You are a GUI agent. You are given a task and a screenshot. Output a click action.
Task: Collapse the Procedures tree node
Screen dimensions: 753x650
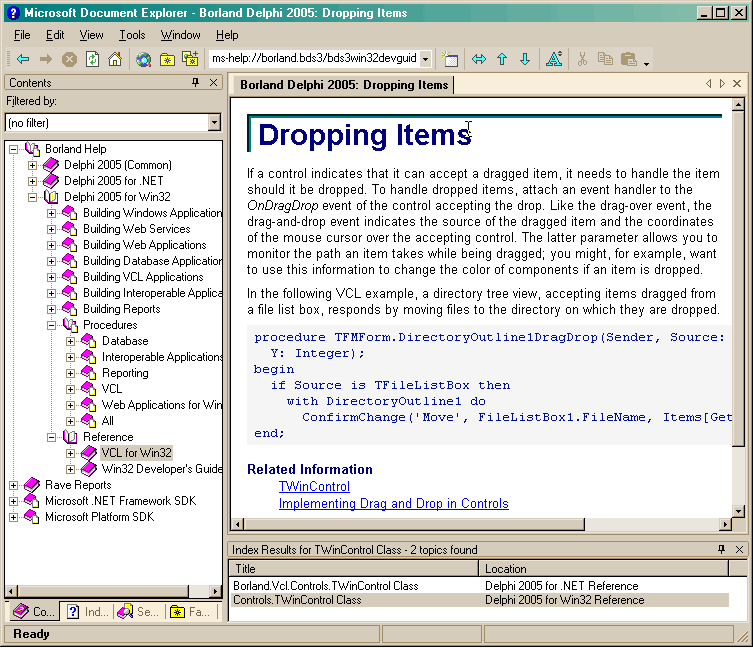point(52,325)
